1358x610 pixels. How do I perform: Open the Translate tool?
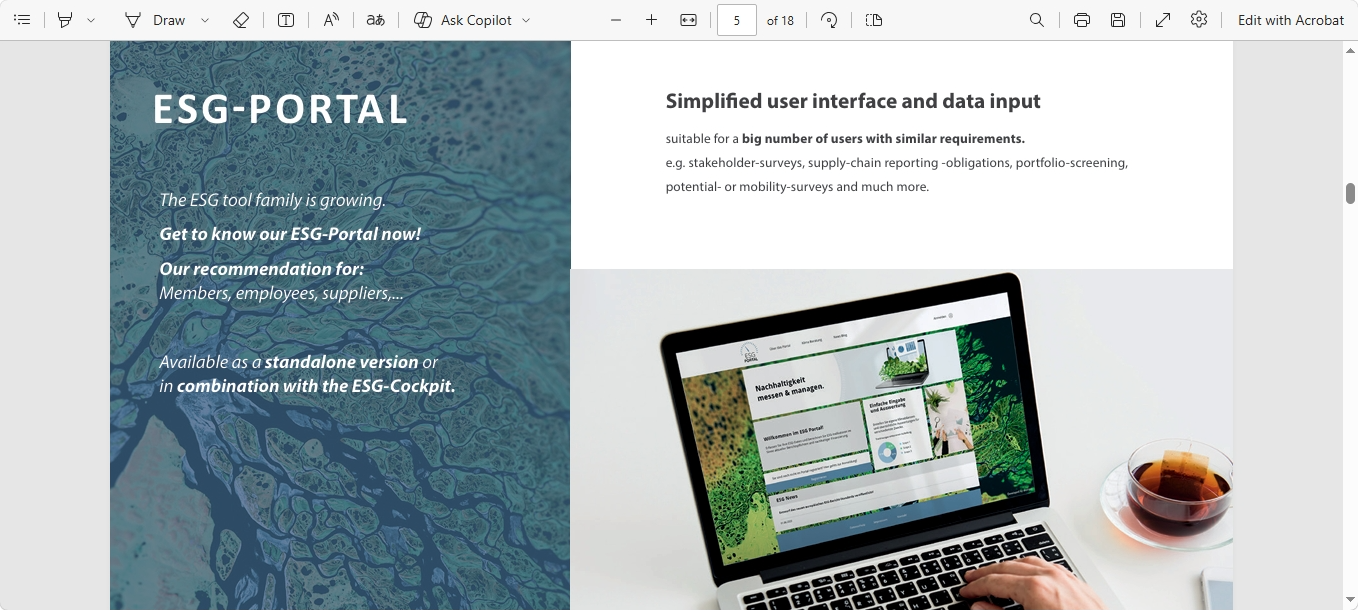point(375,20)
